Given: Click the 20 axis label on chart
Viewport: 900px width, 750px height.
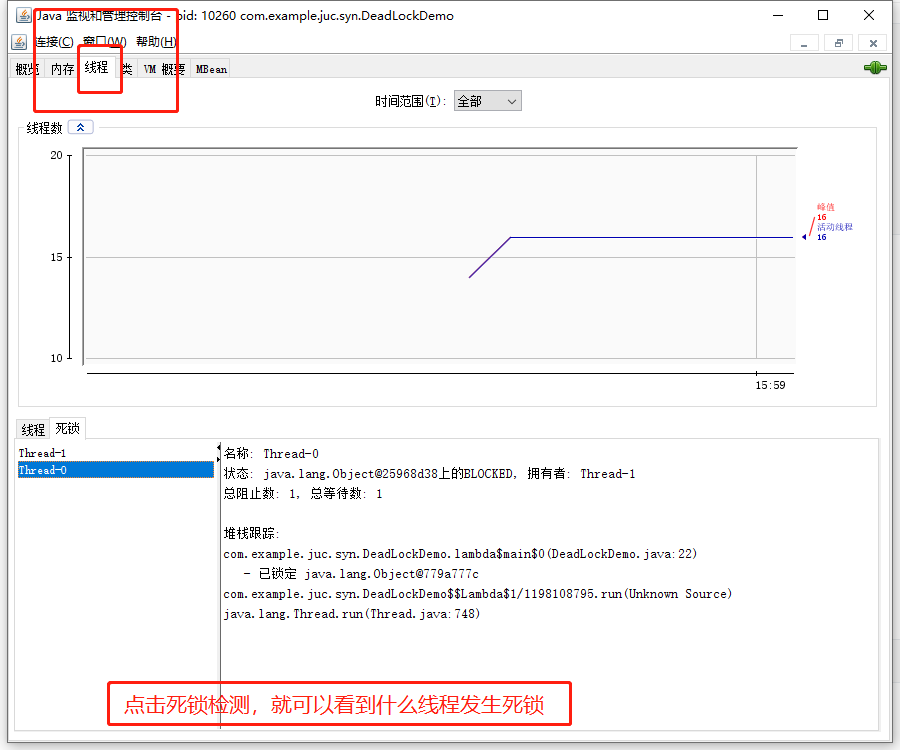Looking at the screenshot, I should point(56,155).
